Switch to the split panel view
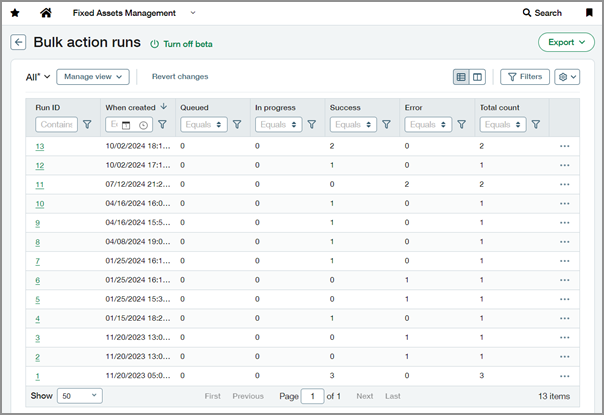This screenshot has width=604, height=415. [477, 76]
